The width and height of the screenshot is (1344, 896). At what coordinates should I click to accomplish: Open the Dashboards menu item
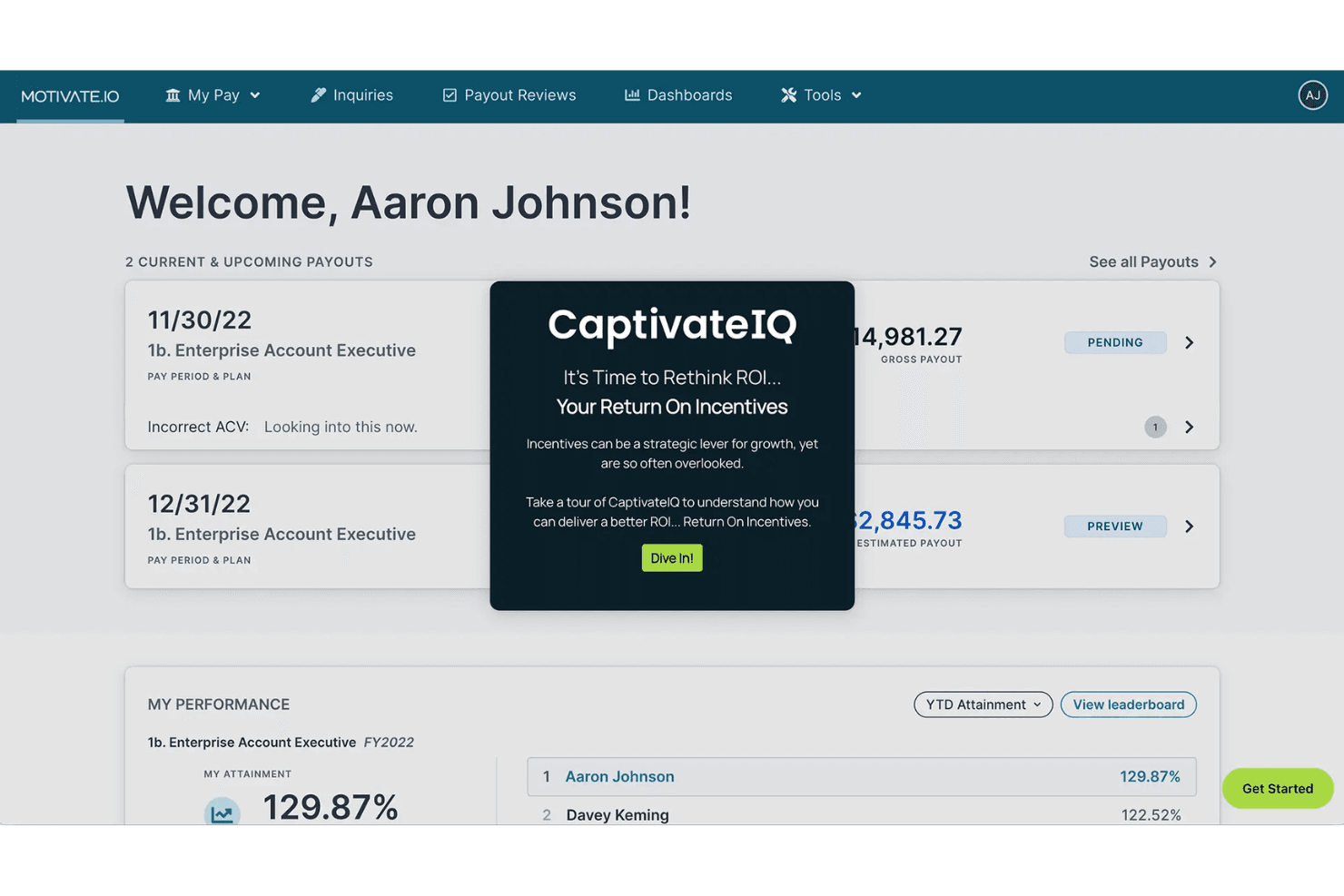point(678,95)
